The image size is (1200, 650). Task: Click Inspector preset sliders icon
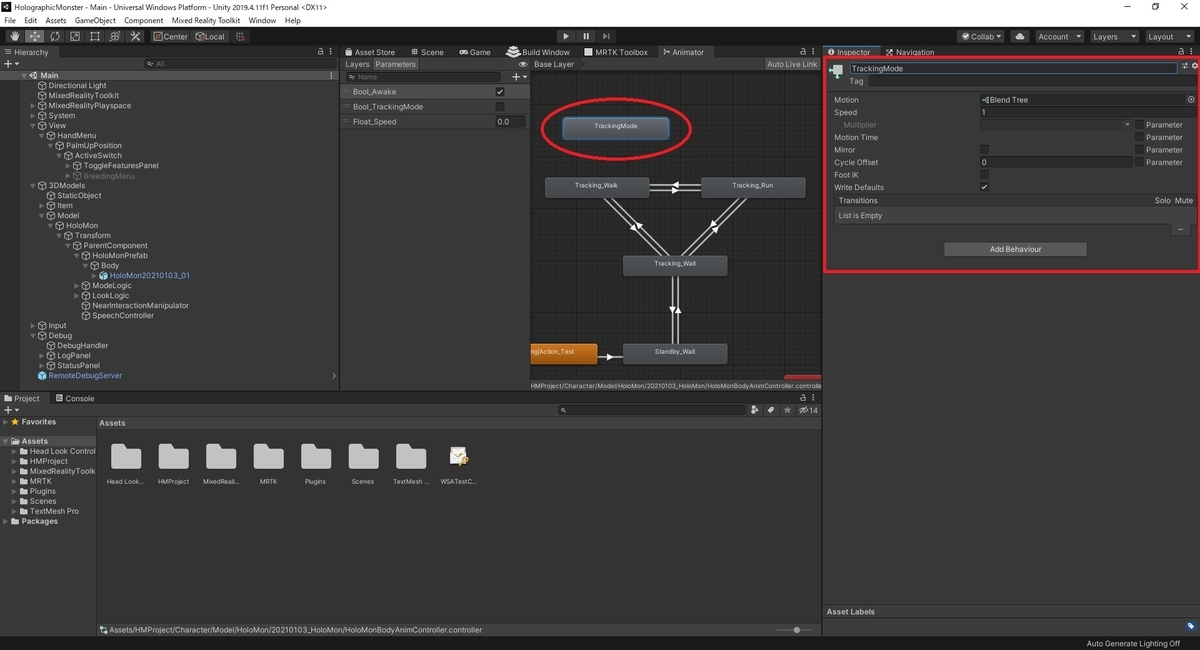1185,67
